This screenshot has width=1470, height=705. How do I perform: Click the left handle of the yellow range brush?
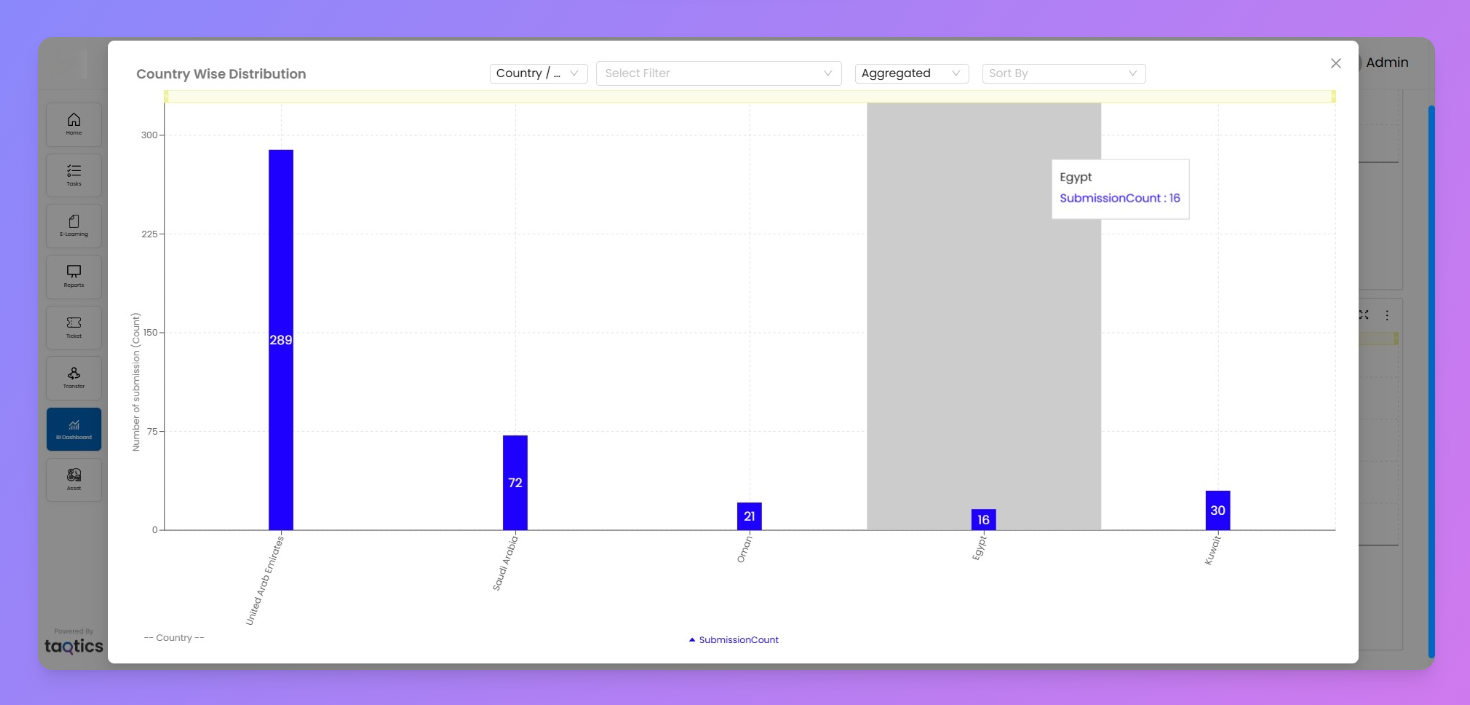coord(166,96)
